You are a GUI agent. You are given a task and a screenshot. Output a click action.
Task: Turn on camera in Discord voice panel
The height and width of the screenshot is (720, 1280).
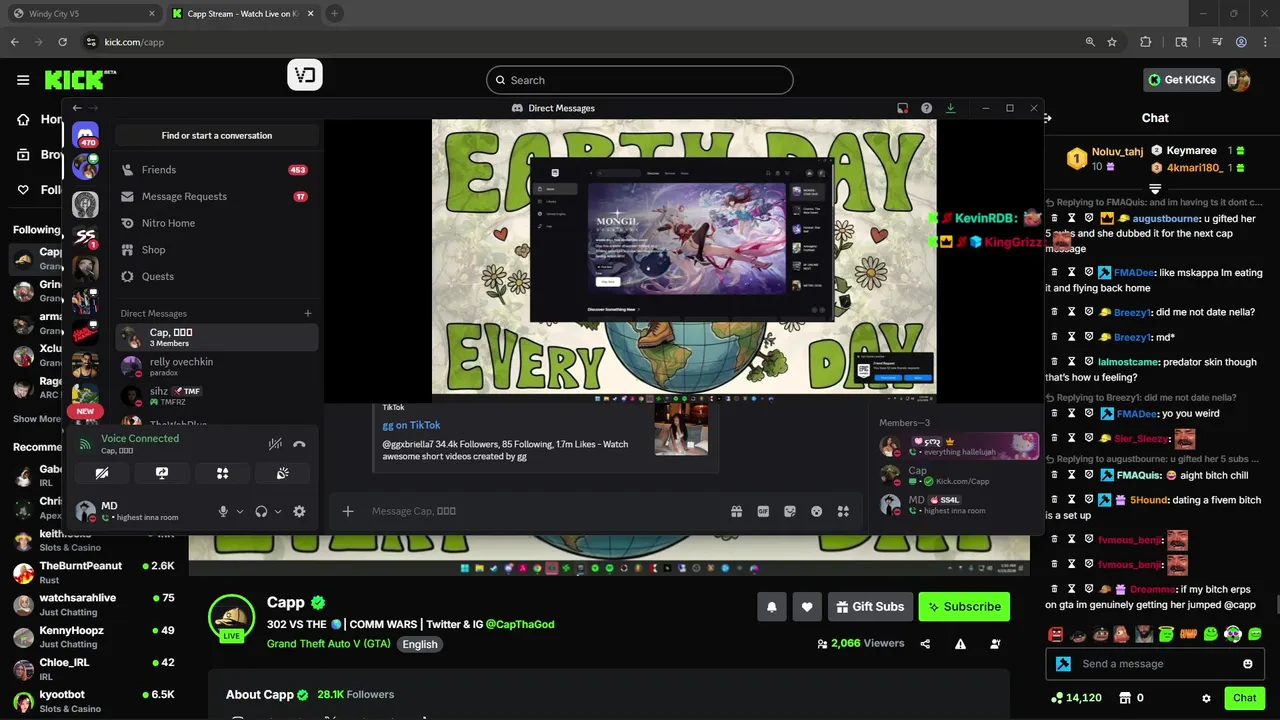(101, 473)
